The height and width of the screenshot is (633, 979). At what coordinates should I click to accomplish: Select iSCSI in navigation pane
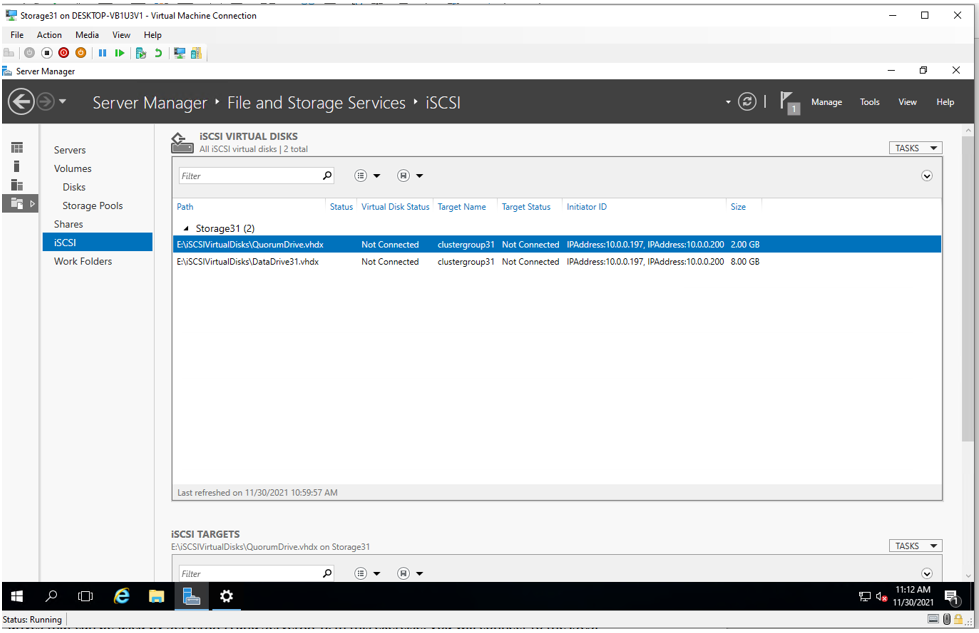[x=97, y=242]
